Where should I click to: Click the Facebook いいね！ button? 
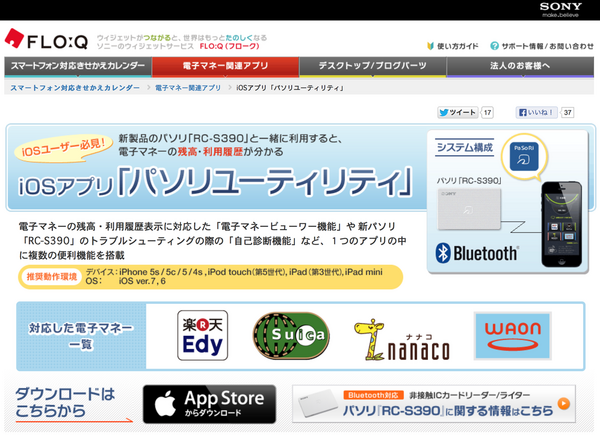[x=536, y=112]
